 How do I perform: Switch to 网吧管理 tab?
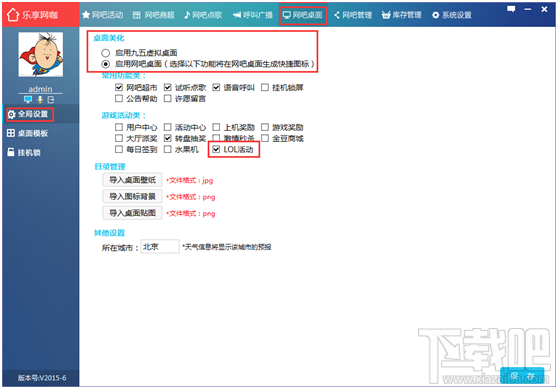coord(353,15)
